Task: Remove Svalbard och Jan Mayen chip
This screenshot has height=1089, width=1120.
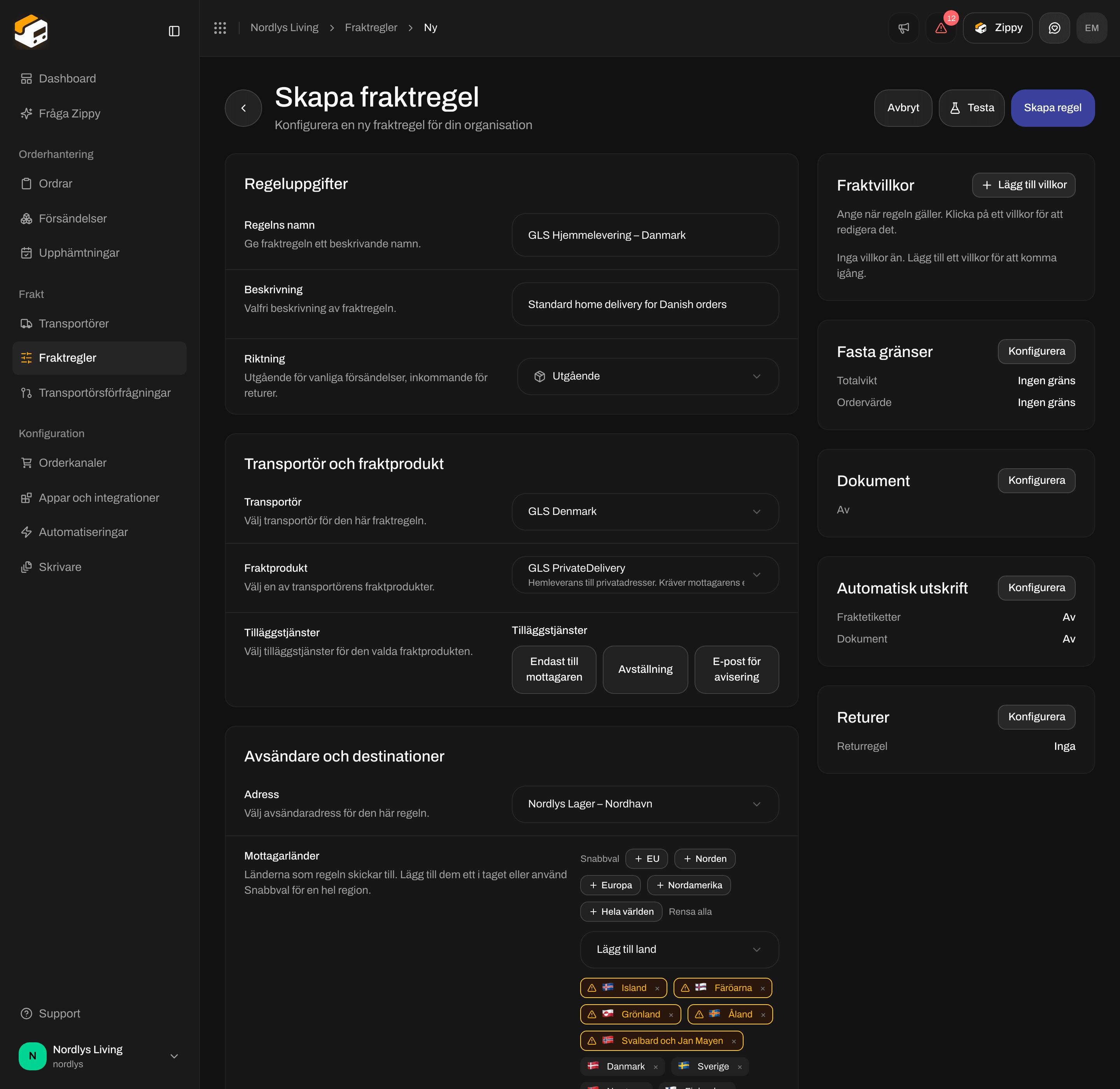Action: (734, 1042)
